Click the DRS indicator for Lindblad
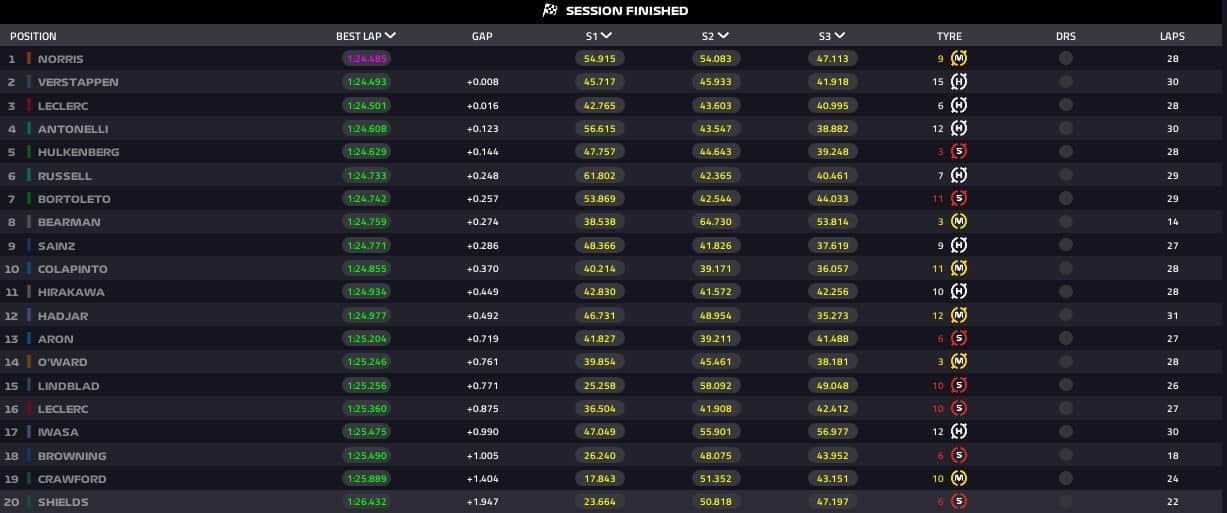This screenshot has height=513, width=1227. pos(1066,386)
